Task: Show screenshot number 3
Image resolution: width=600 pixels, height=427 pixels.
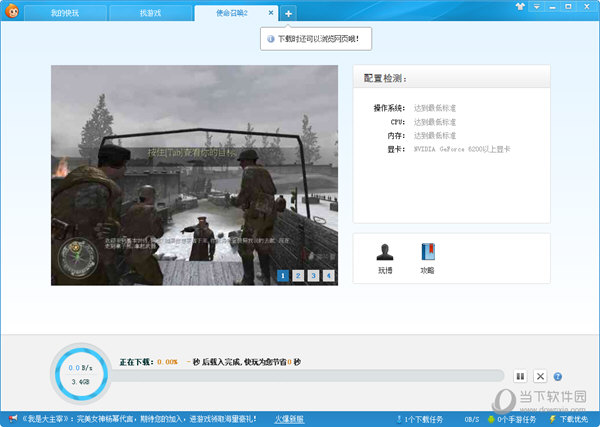Action: pyautogui.click(x=313, y=275)
